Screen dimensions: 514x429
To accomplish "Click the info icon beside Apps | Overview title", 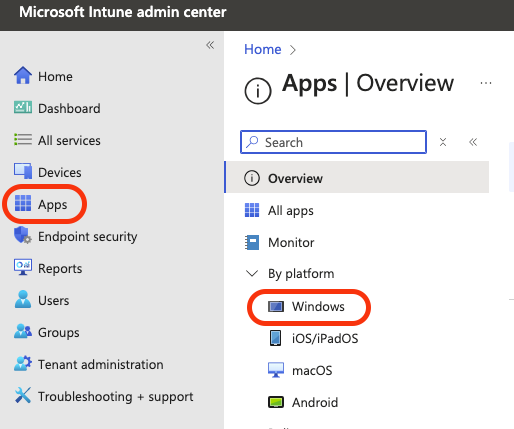I will click(258, 91).
